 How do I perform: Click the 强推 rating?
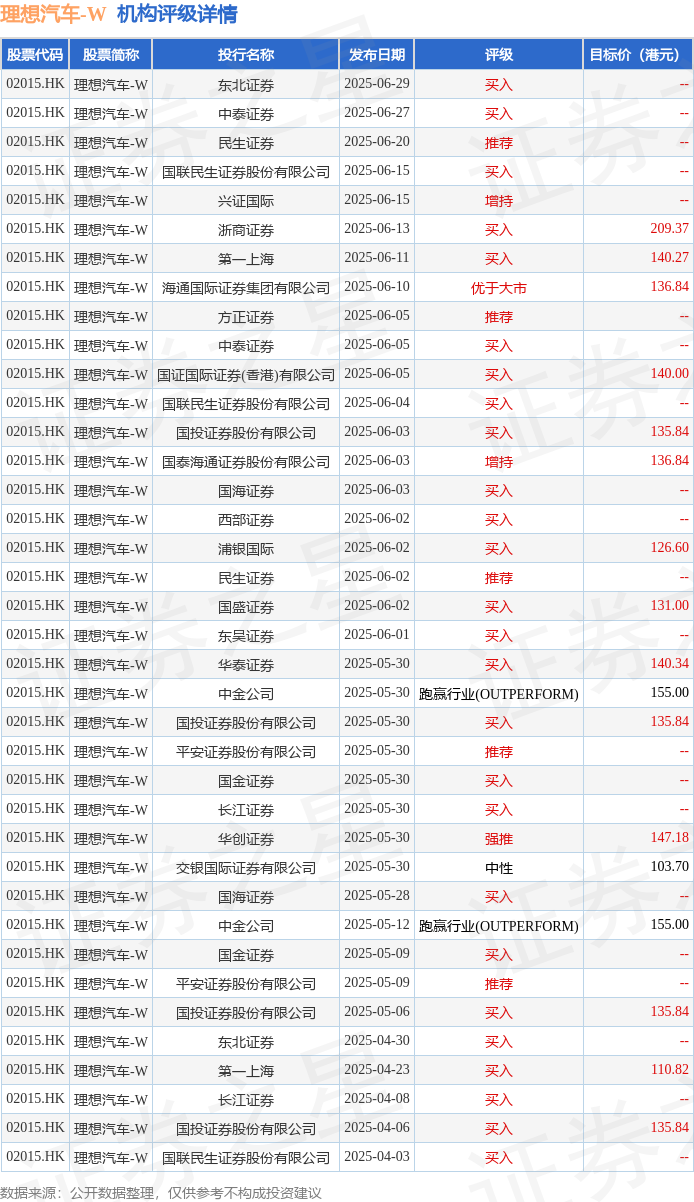pyautogui.click(x=498, y=838)
